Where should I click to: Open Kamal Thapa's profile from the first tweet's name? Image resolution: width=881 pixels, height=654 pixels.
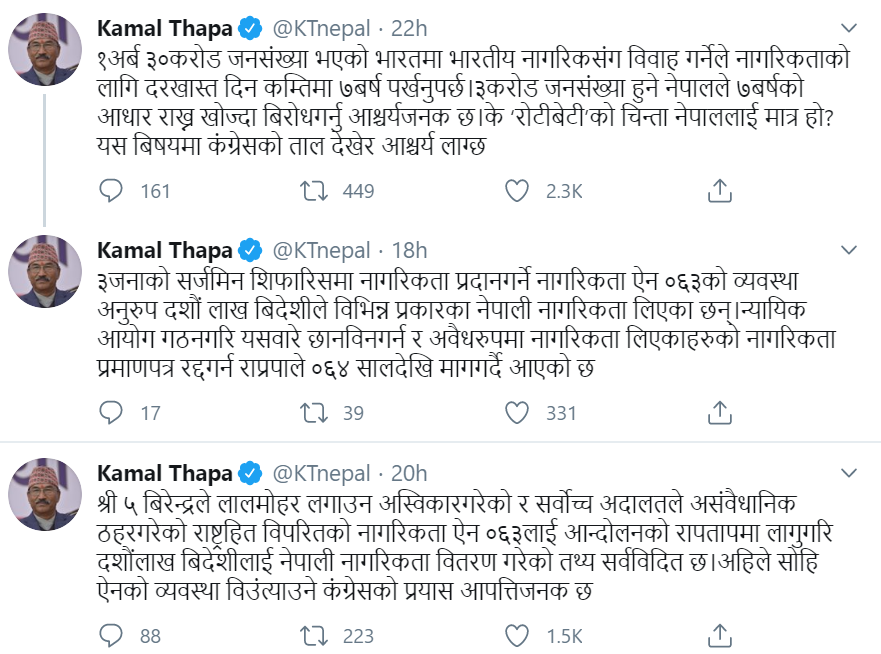(x=167, y=27)
